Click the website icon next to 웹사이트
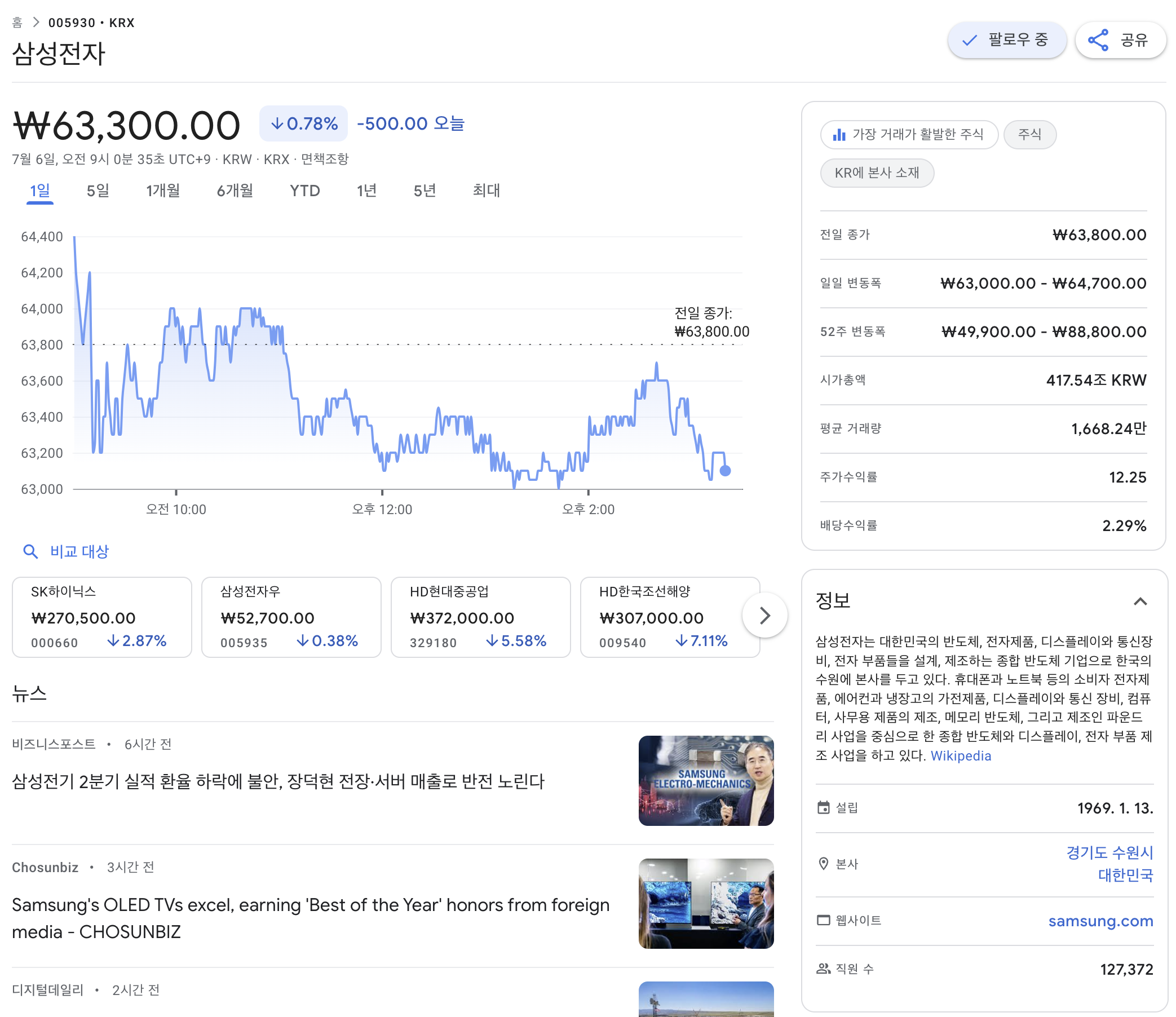This screenshot has width=1176, height=1017. 824,920
